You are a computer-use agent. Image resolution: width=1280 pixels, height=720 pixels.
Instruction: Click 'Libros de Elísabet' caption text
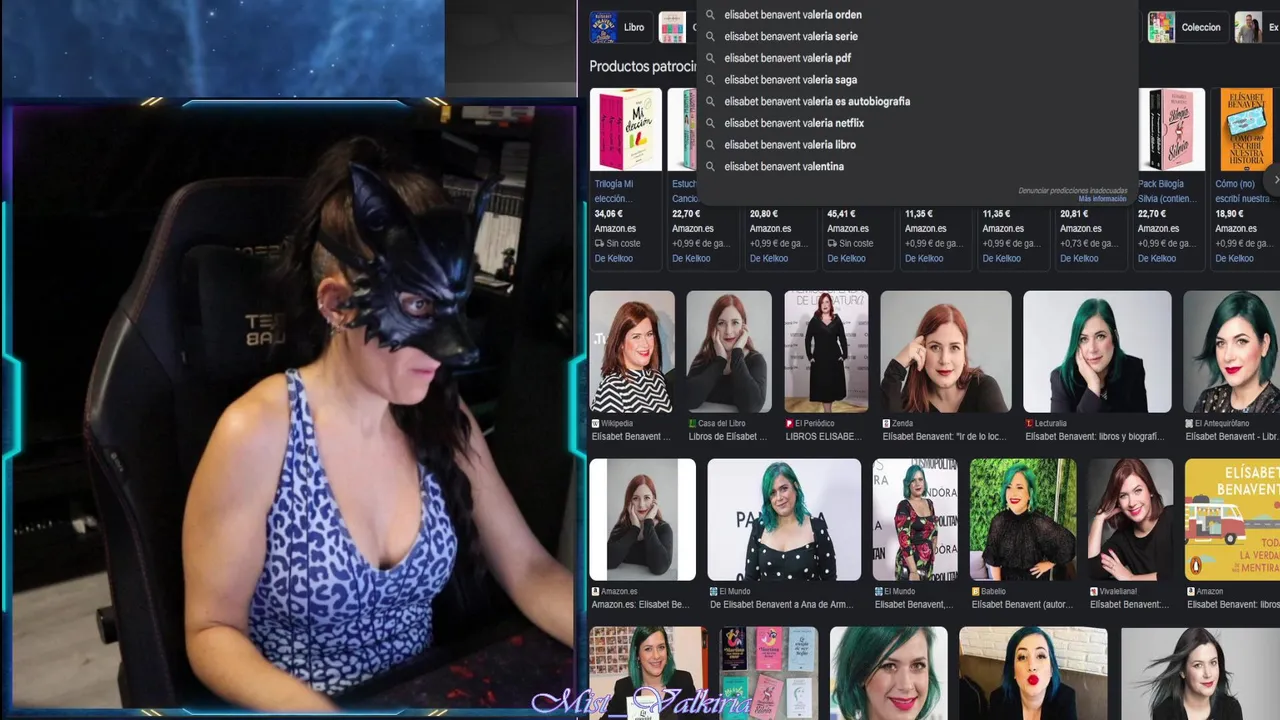pos(728,437)
